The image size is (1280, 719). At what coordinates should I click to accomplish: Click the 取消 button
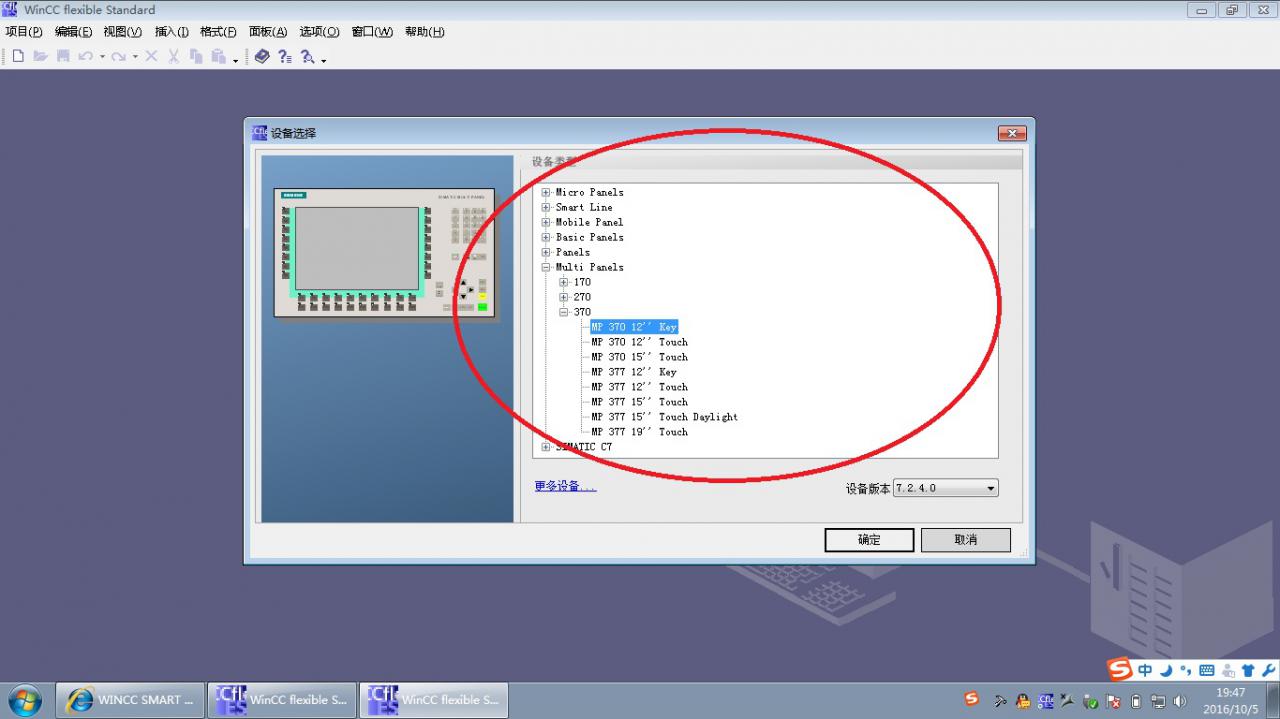(x=965, y=540)
